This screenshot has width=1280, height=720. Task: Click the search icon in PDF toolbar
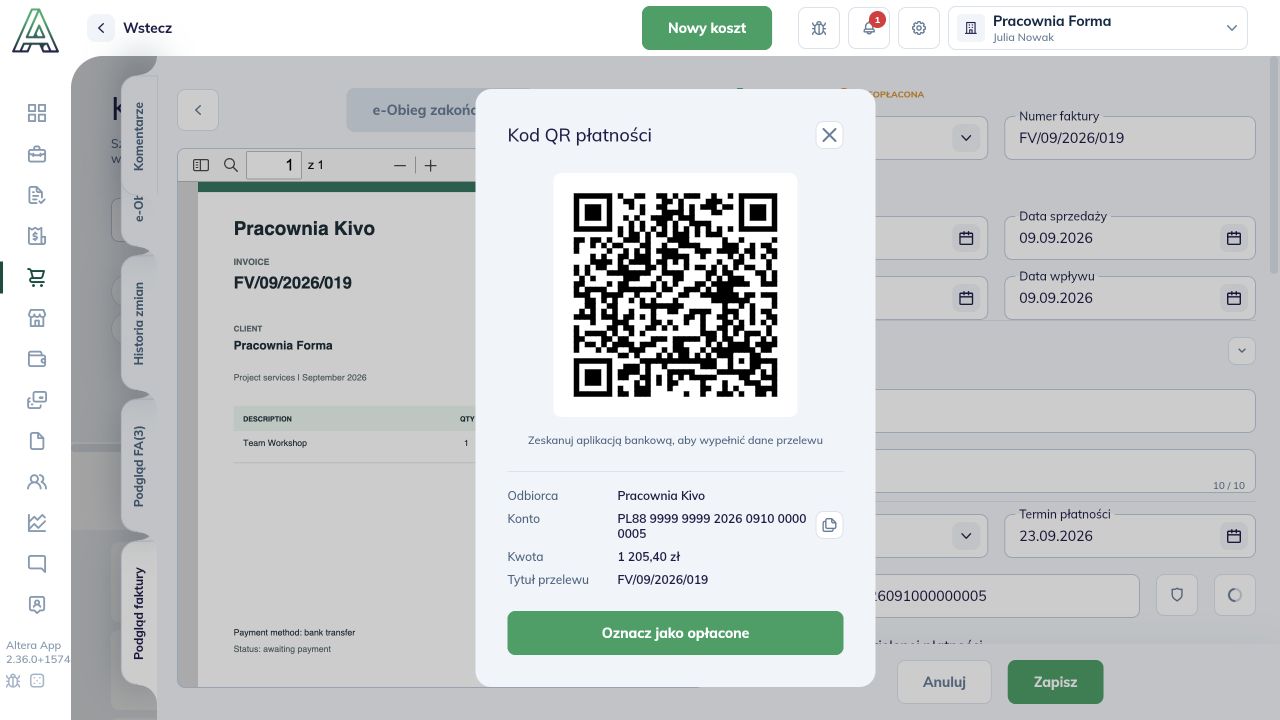tap(231, 165)
